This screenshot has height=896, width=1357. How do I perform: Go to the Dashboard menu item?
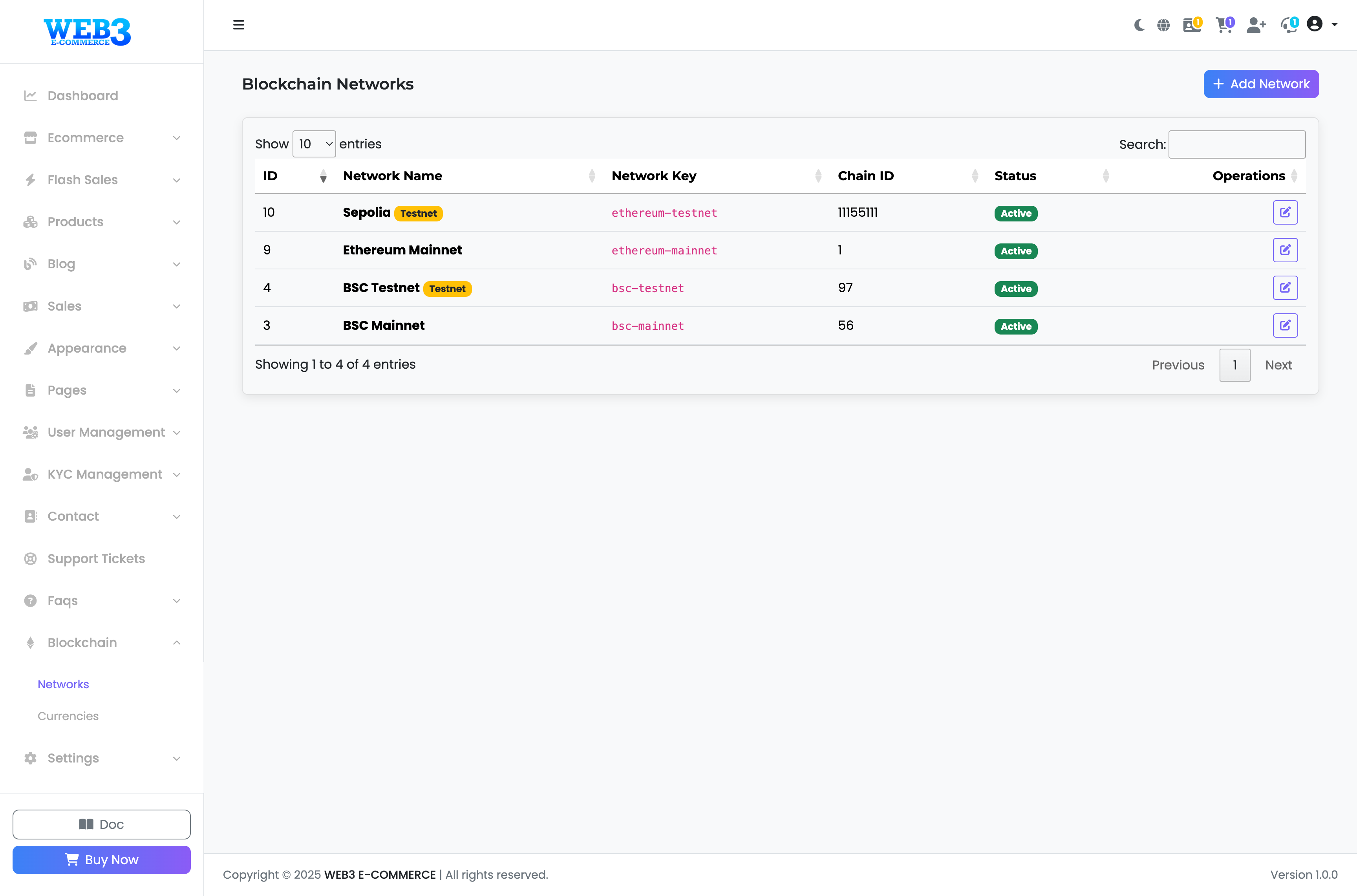coord(83,95)
